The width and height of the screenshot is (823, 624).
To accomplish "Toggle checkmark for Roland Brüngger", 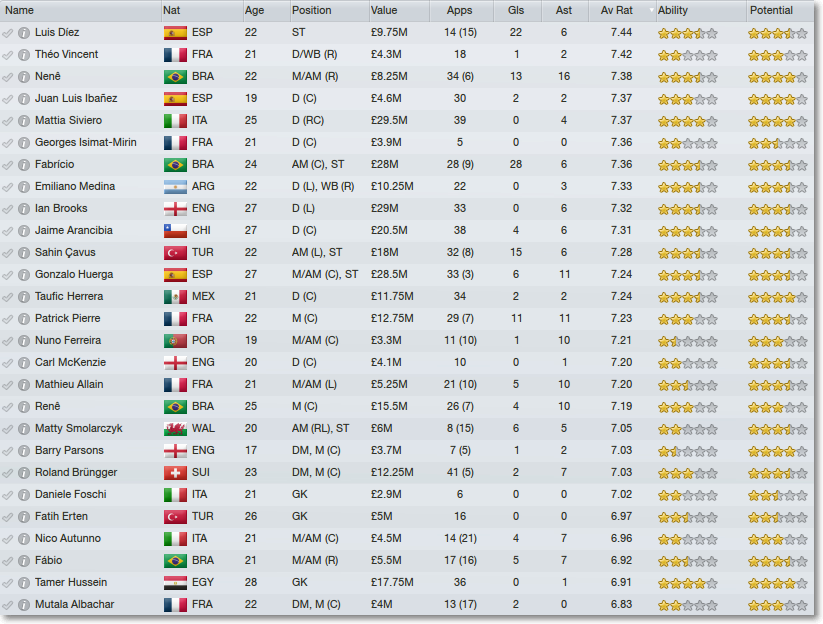I will pos(7,473).
